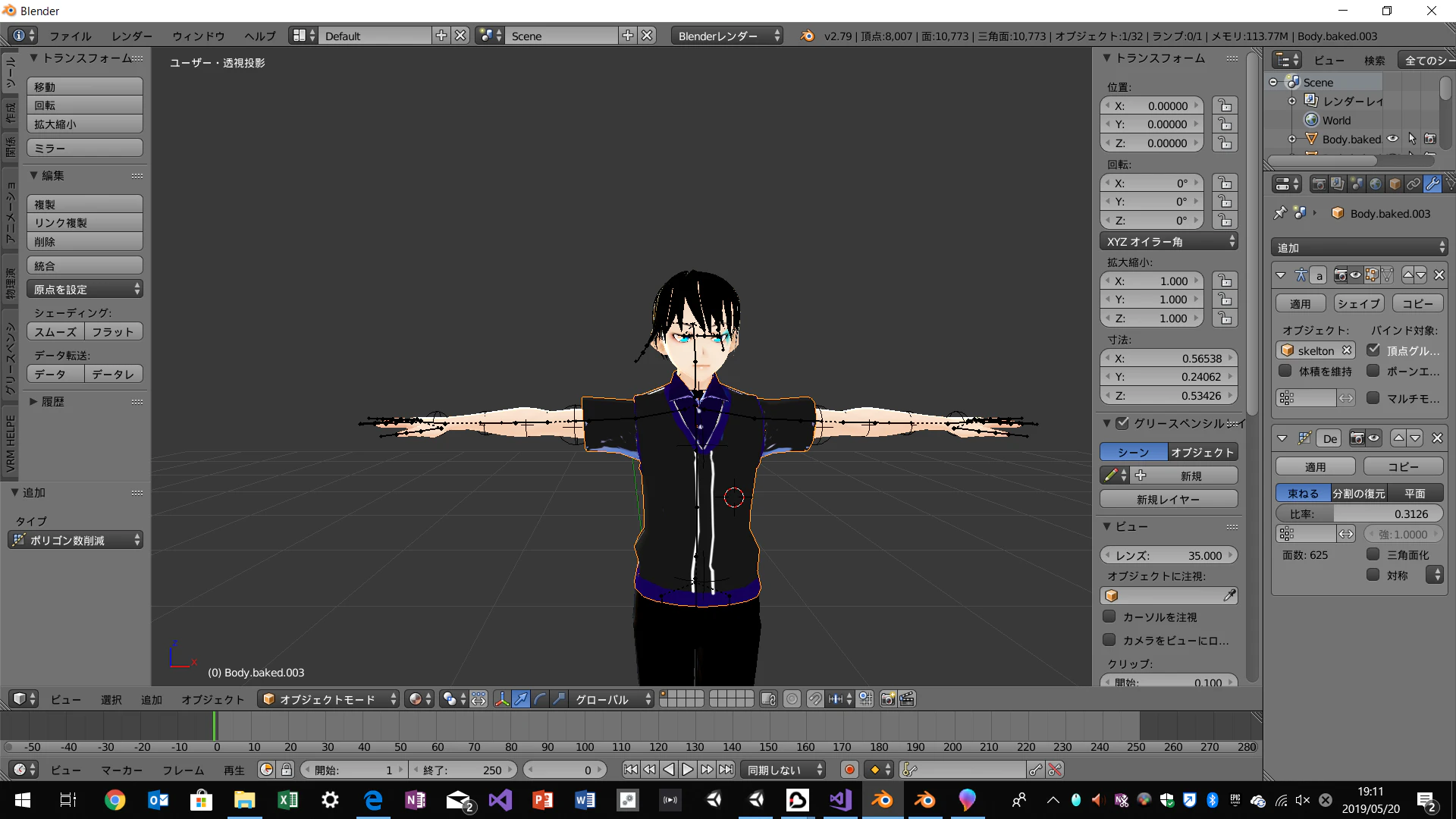Screen dimensions: 1456x819
Task: Click the timeline record button
Action: pos(849,770)
